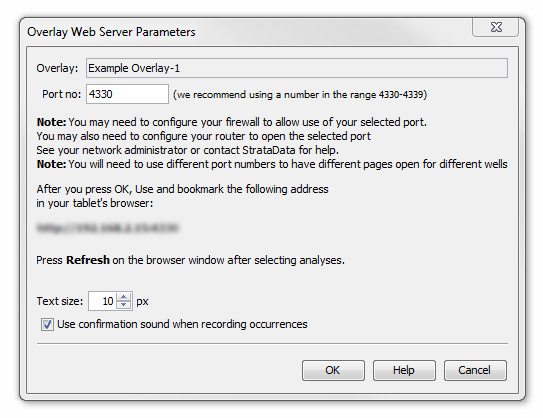Screen dimensions: 543x418
Task: Click the dialog title 'Overlay Web Server Parameters'
Action: (111, 32)
